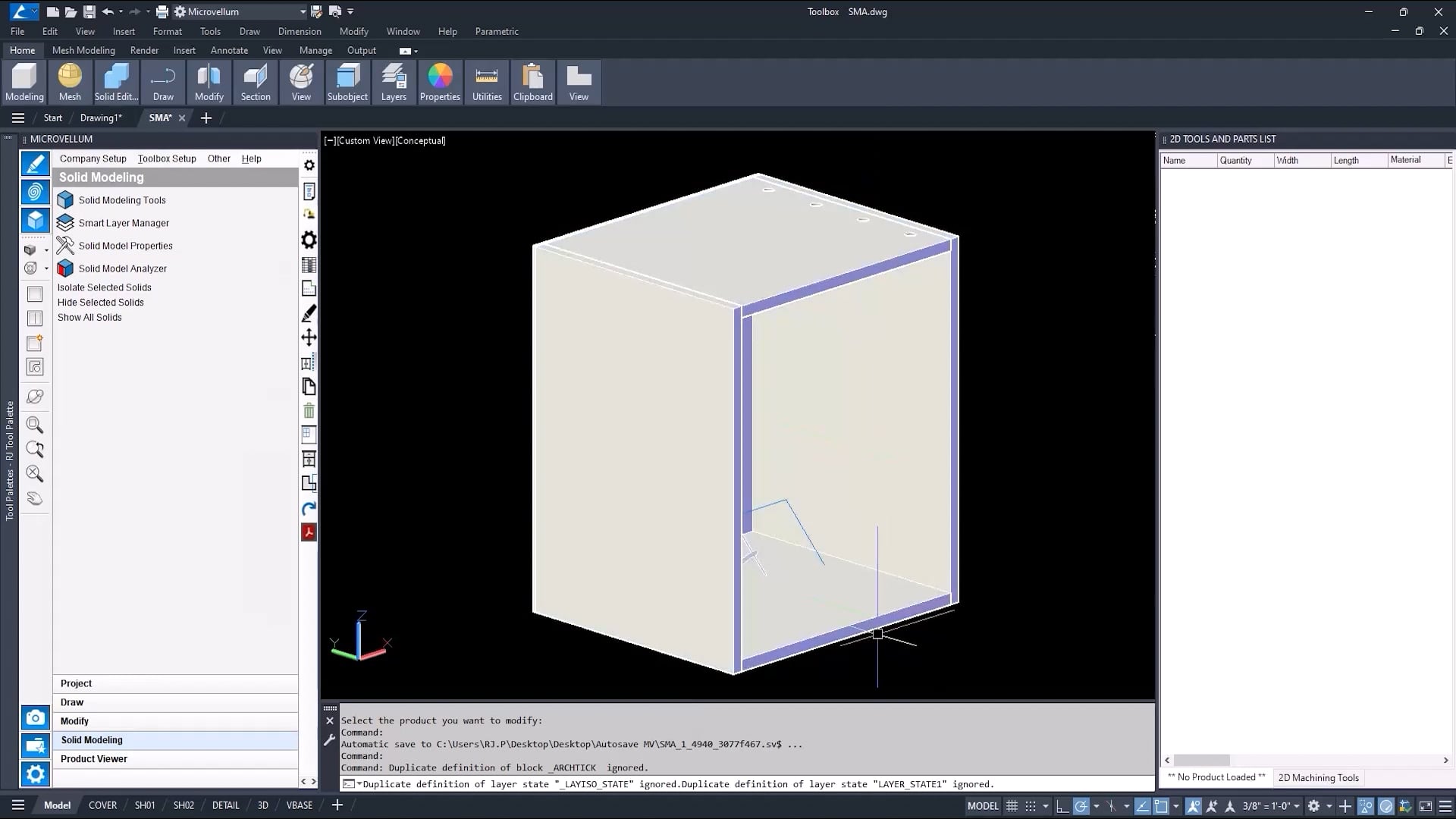Screen dimensions: 1456x819
Task: Click the 2D Machining Tools tab button
Action: tap(1318, 777)
